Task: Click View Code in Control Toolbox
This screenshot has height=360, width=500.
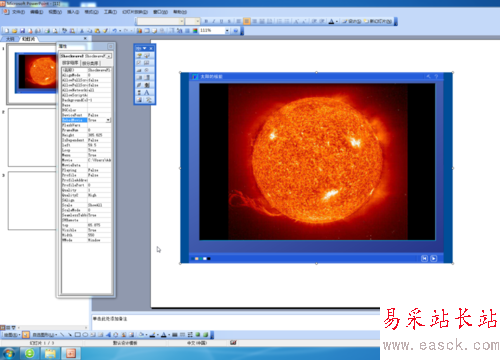Action: (147, 55)
